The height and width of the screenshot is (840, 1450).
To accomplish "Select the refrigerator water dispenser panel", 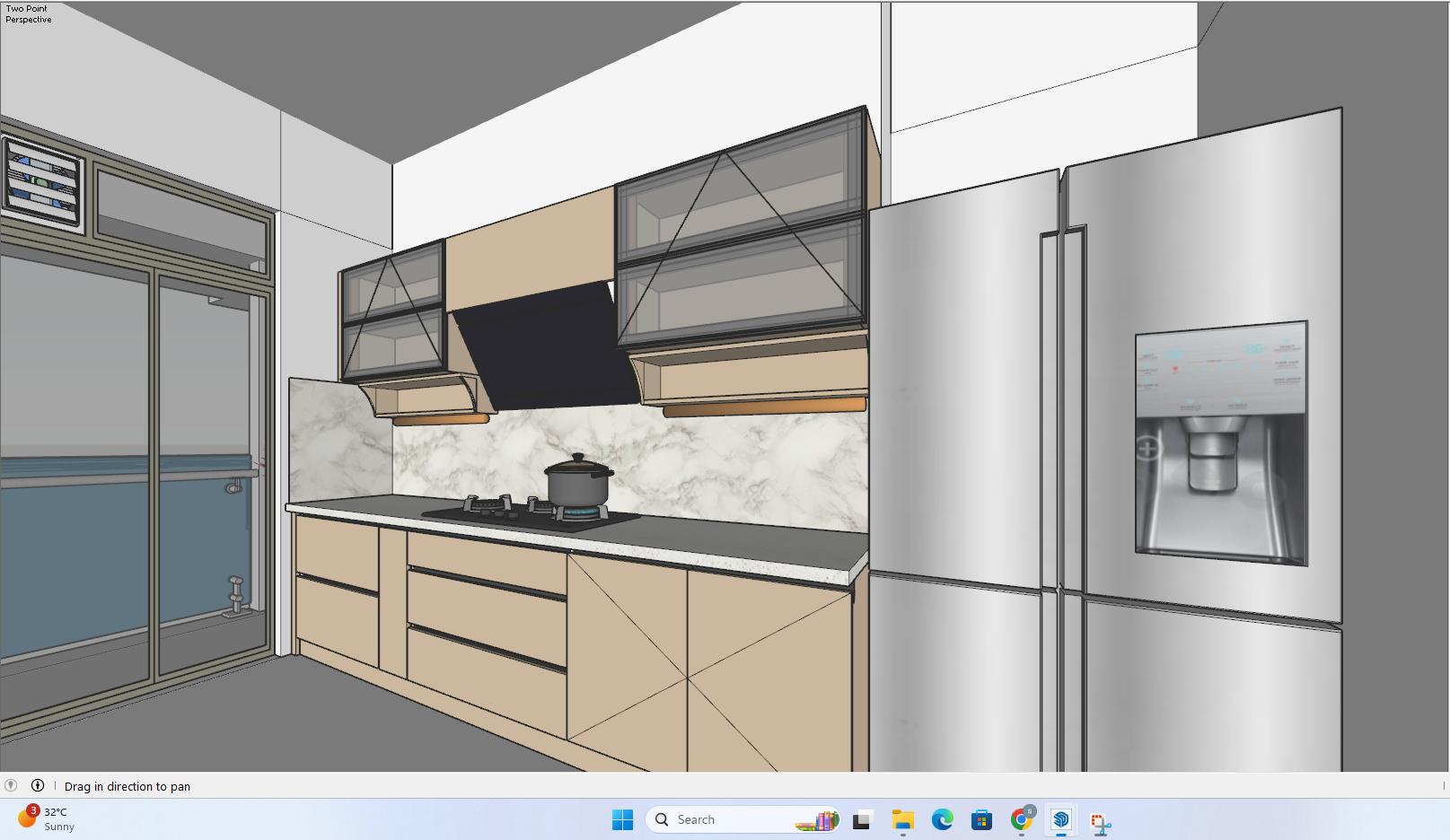I will tap(1220, 442).
